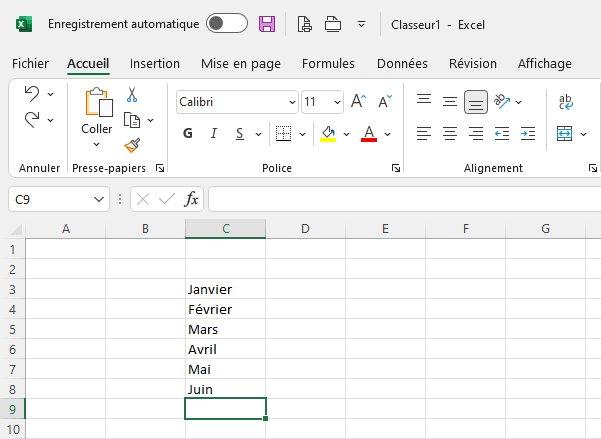Click the Borders grid icon
This screenshot has height=439, width=601.
pyautogui.click(x=284, y=133)
